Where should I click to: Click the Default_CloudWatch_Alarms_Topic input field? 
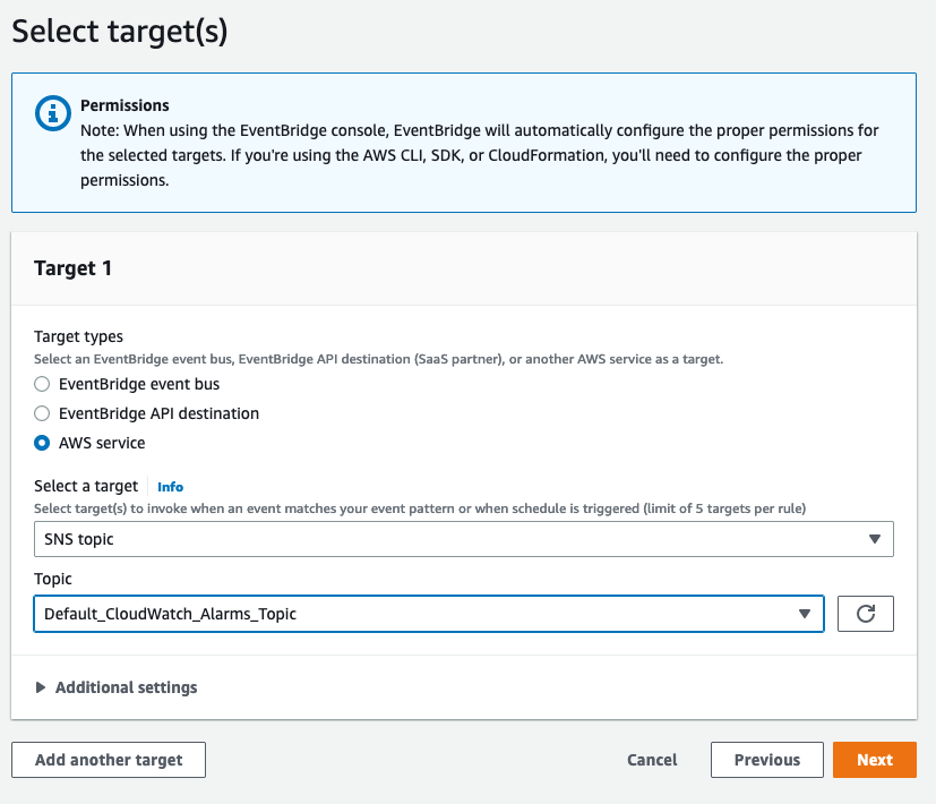pos(300,613)
